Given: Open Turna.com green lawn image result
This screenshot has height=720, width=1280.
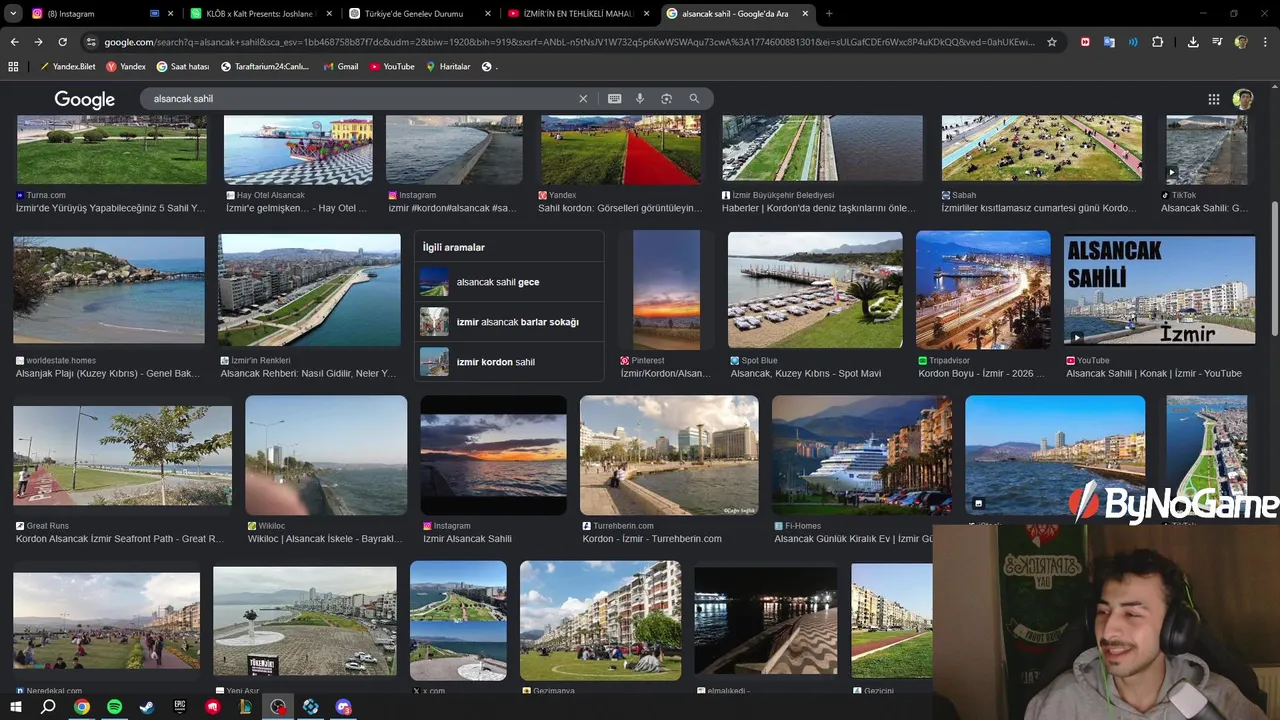Looking at the screenshot, I should (x=112, y=149).
